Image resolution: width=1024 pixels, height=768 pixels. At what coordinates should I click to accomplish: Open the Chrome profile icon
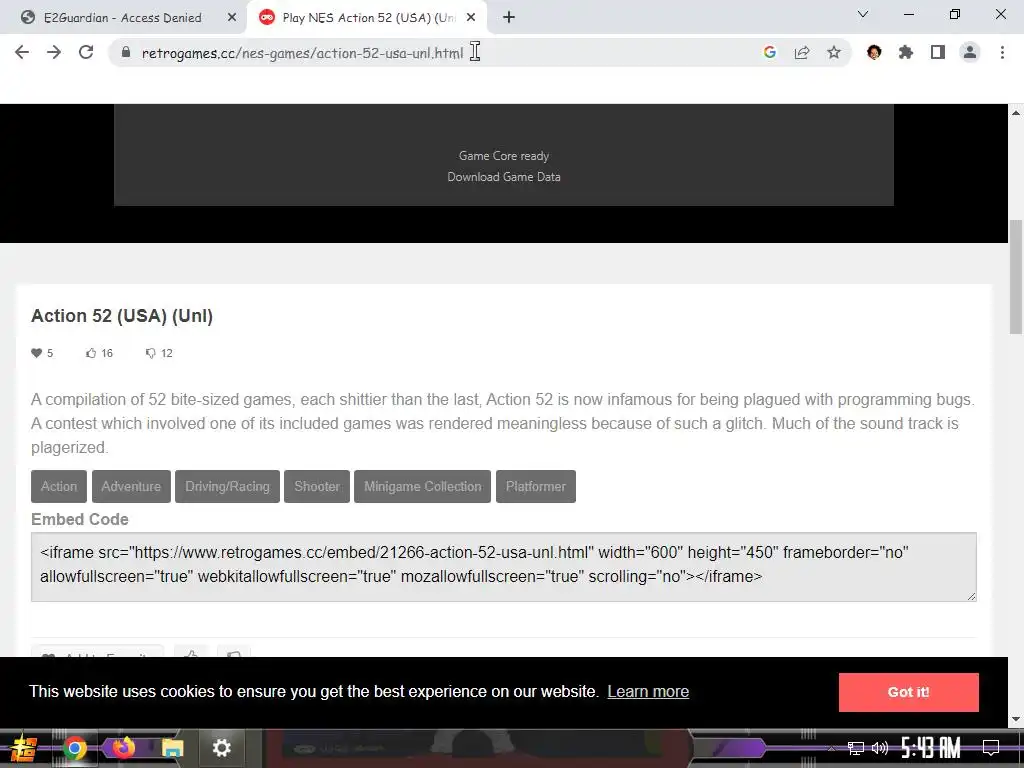click(x=970, y=52)
